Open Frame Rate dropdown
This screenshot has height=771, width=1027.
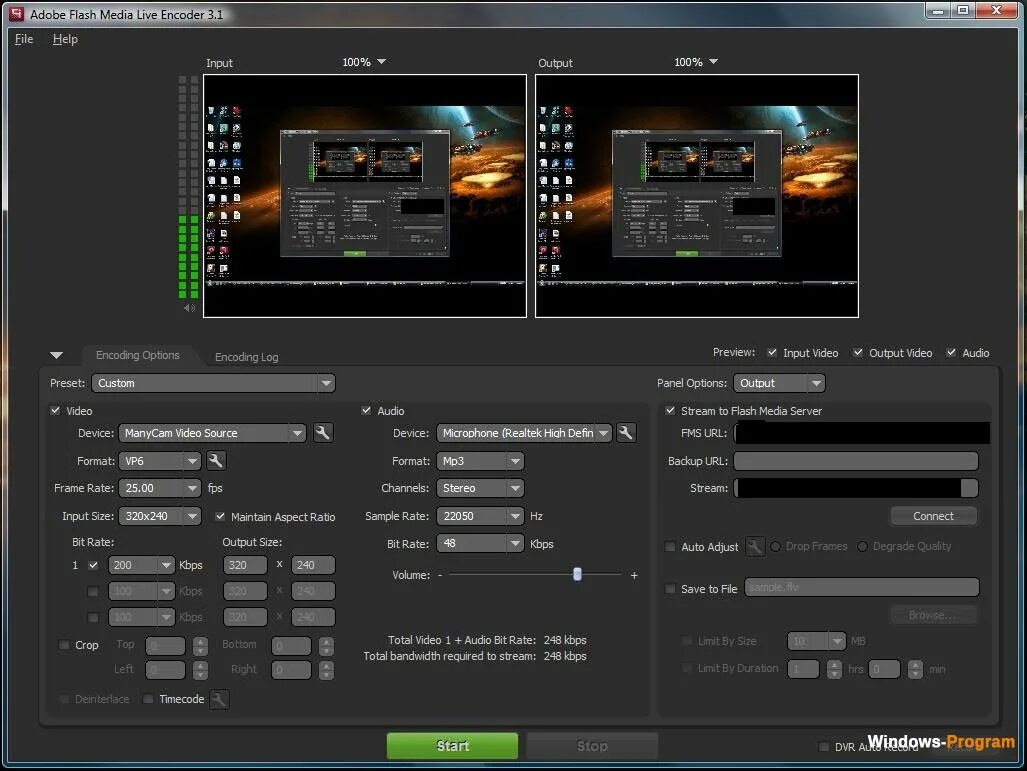pos(160,488)
